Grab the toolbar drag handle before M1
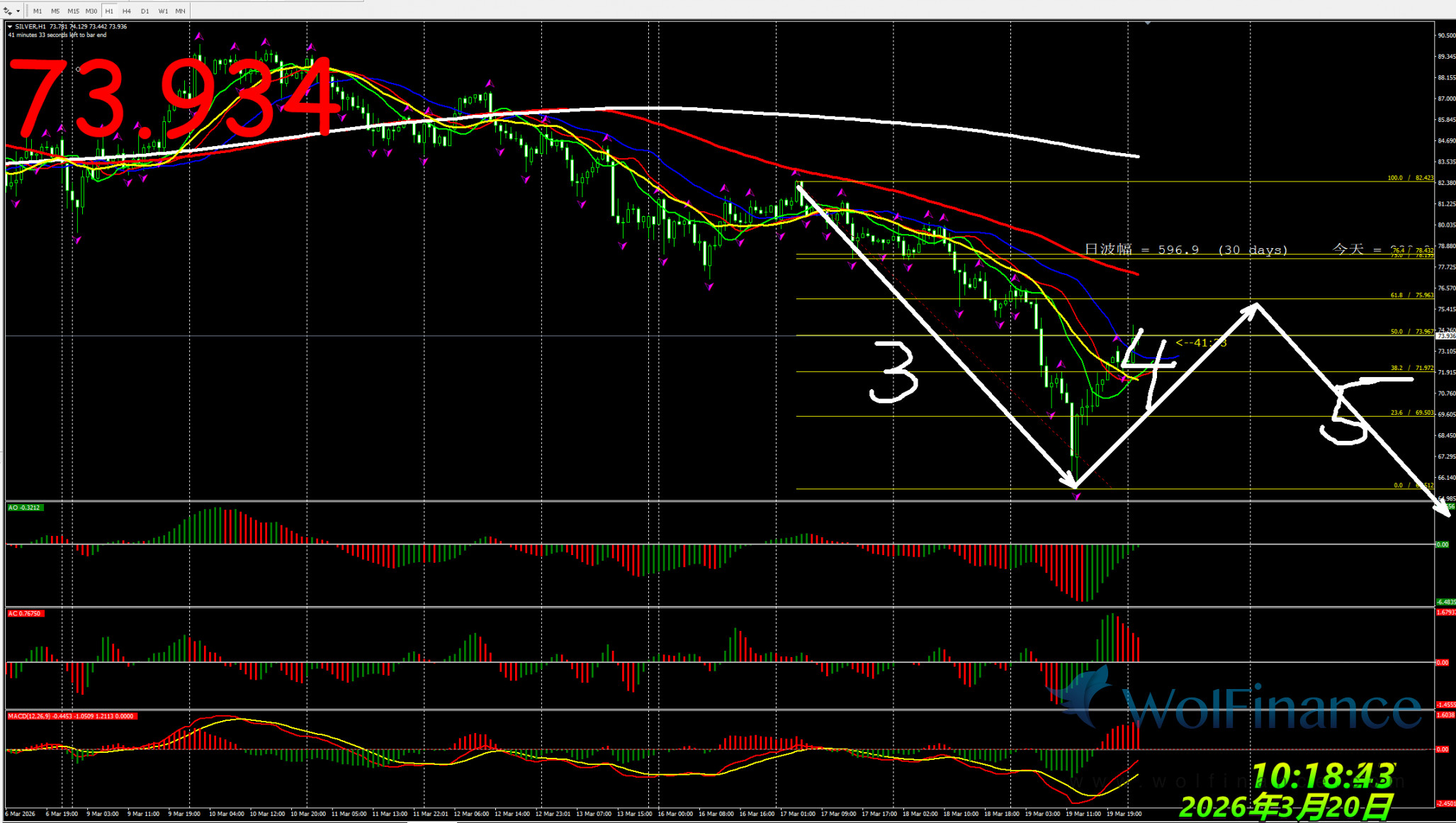Image resolution: width=1456 pixels, height=823 pixels. [x=27, y=11]
